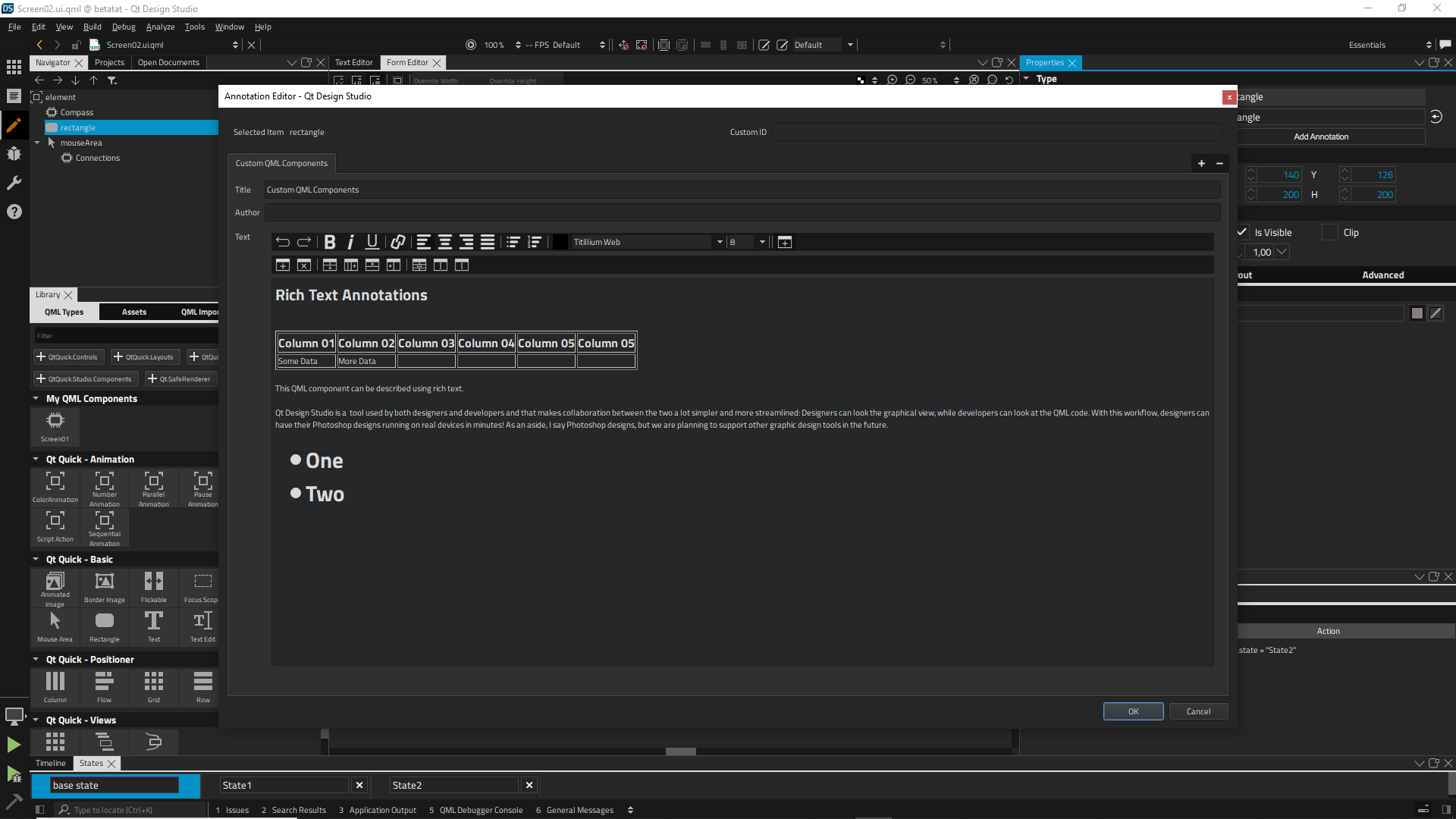Open the Titillium Web font dropdown
1456x819 pixels.
(x=720, y=242)
